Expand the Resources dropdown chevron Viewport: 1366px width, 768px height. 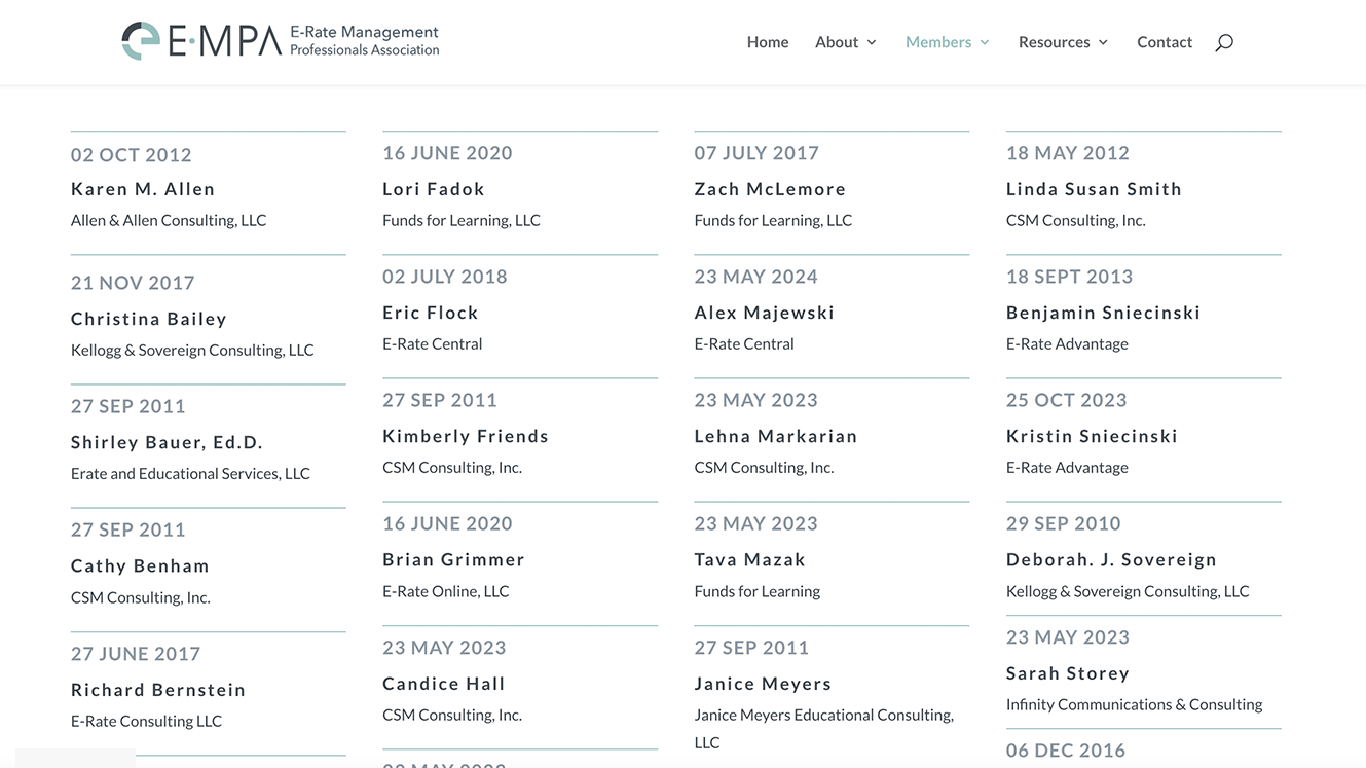[x=1103, y=42]
